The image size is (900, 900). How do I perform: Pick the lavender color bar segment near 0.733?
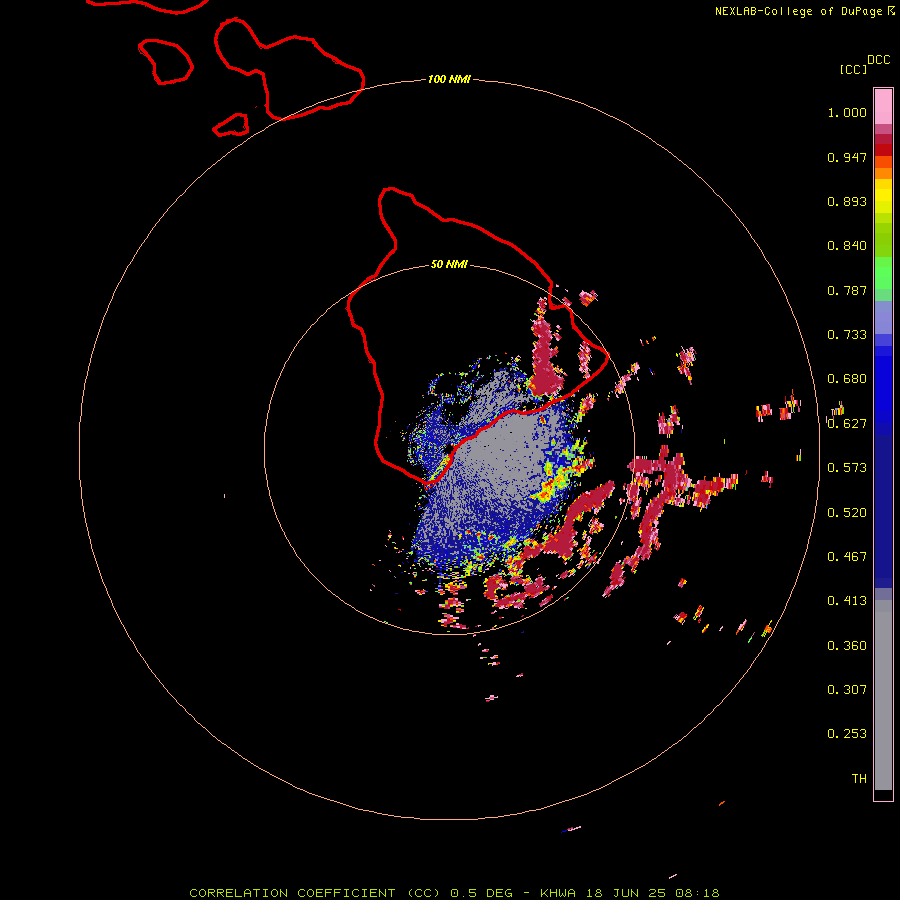pyautogui.click(x=883, y=318)
